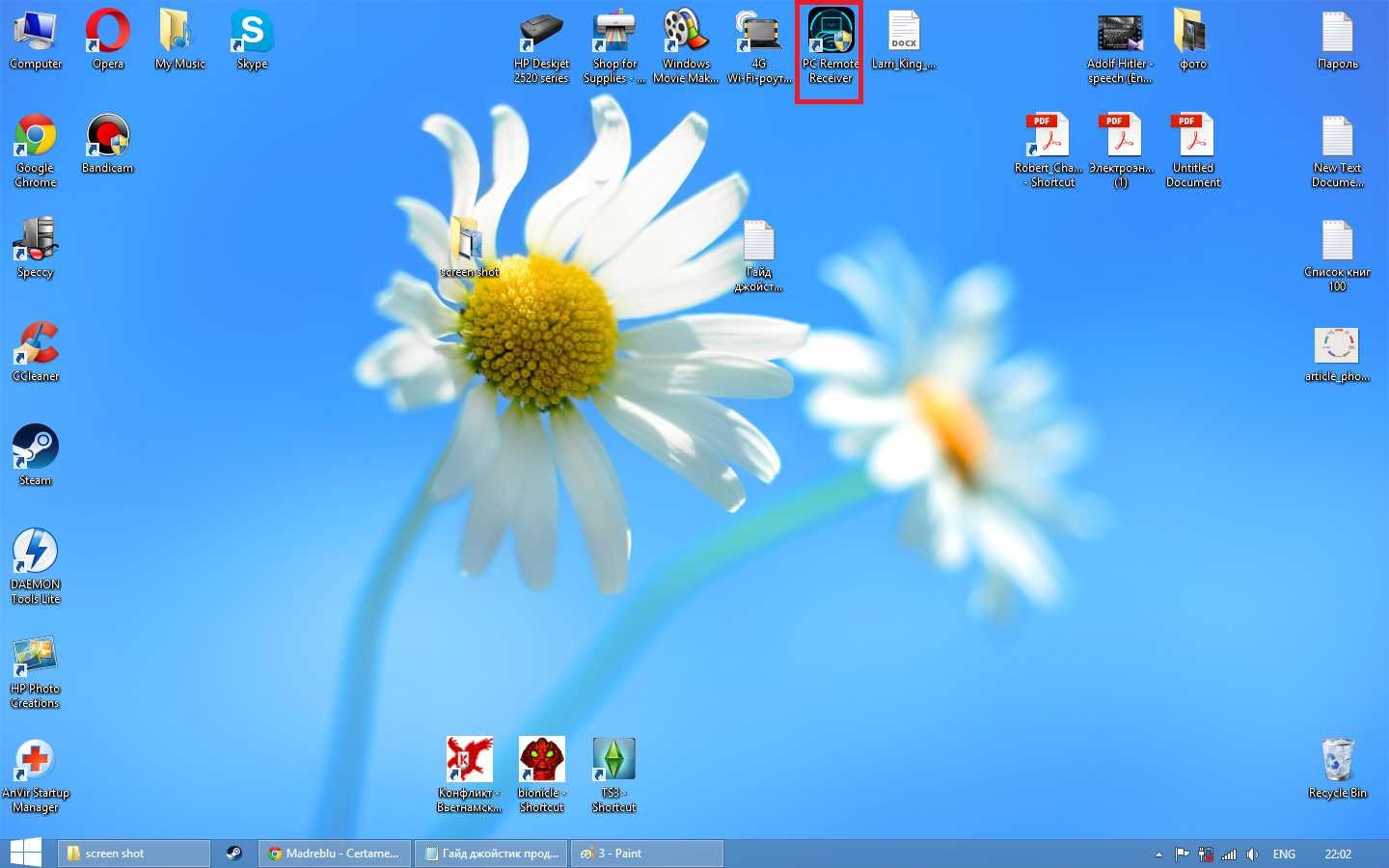Click the volume speaker tray icon
This screenshot has width=1389, height=868.
[x=1252, y=854]
